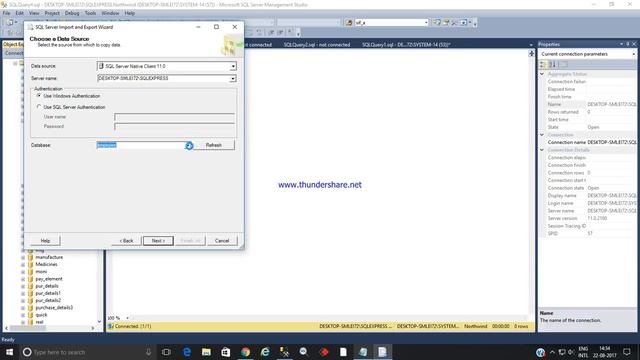Image resolution: width=640 pixels, height=360 pixels.
Task: Select the Medicines database in Object Explorer
Action: pyautogui.click(x=46, y=264)
